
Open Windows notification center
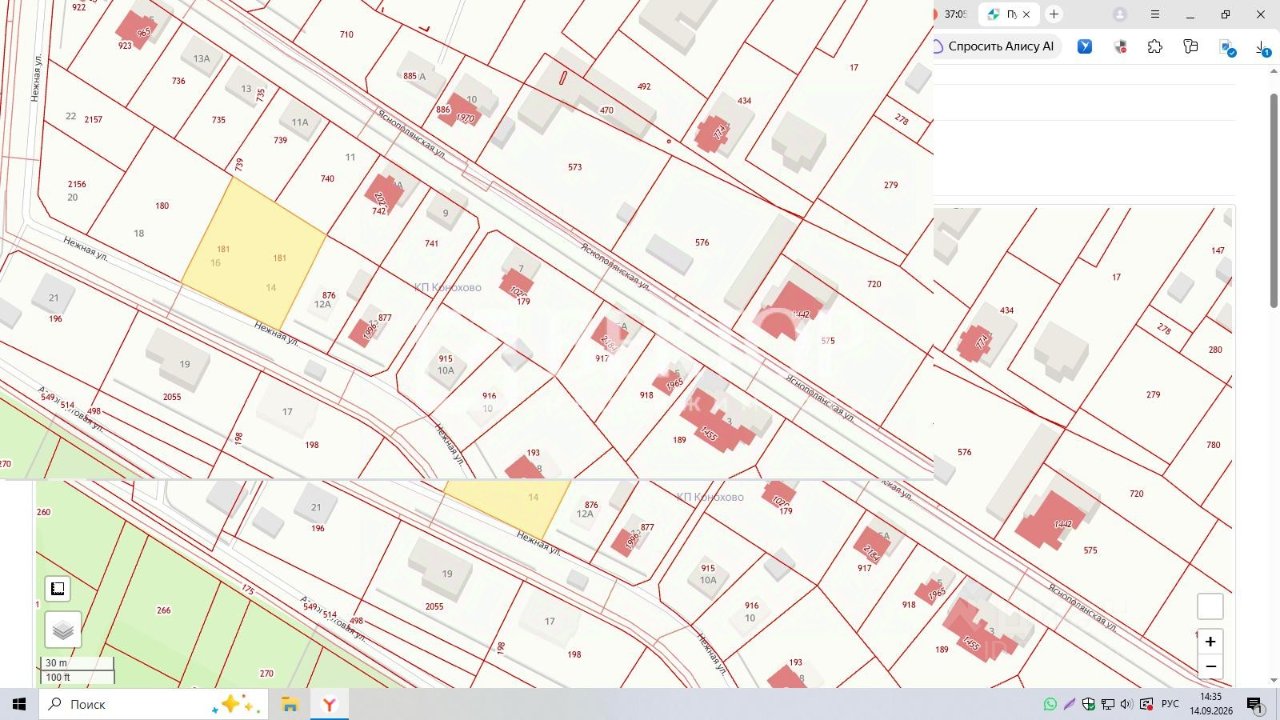click(1255, 704)
